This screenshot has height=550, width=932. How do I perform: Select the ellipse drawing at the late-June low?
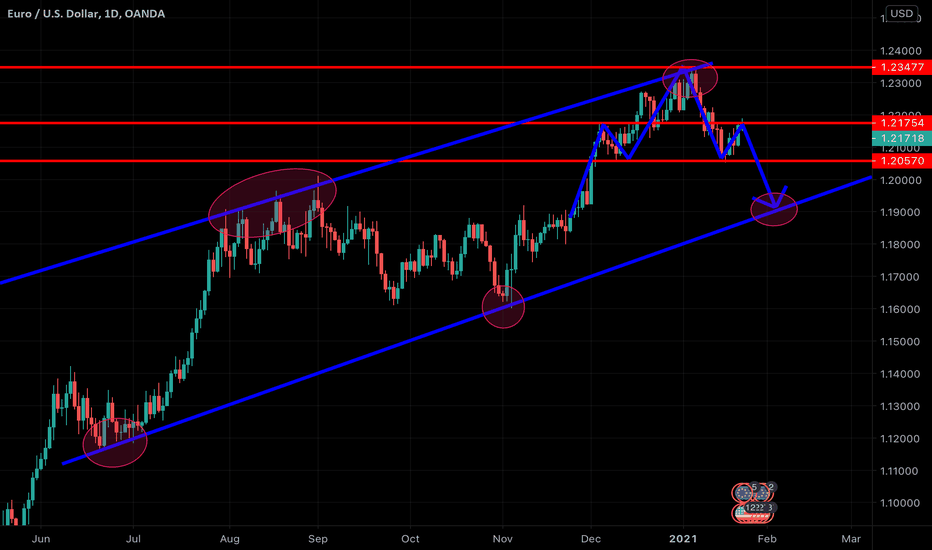115,442
